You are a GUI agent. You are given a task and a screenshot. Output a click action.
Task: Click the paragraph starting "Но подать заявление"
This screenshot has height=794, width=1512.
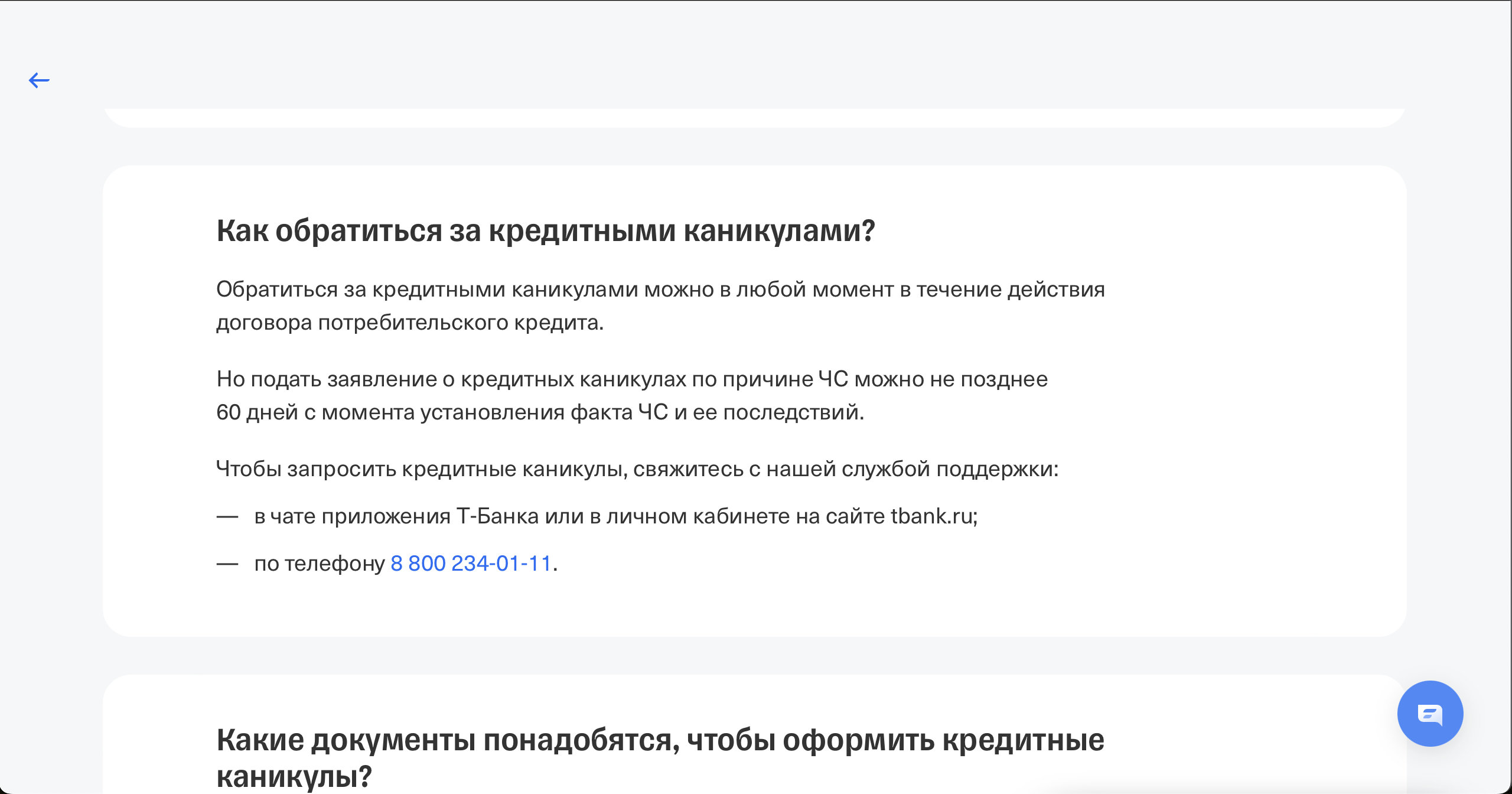(631, 379)
